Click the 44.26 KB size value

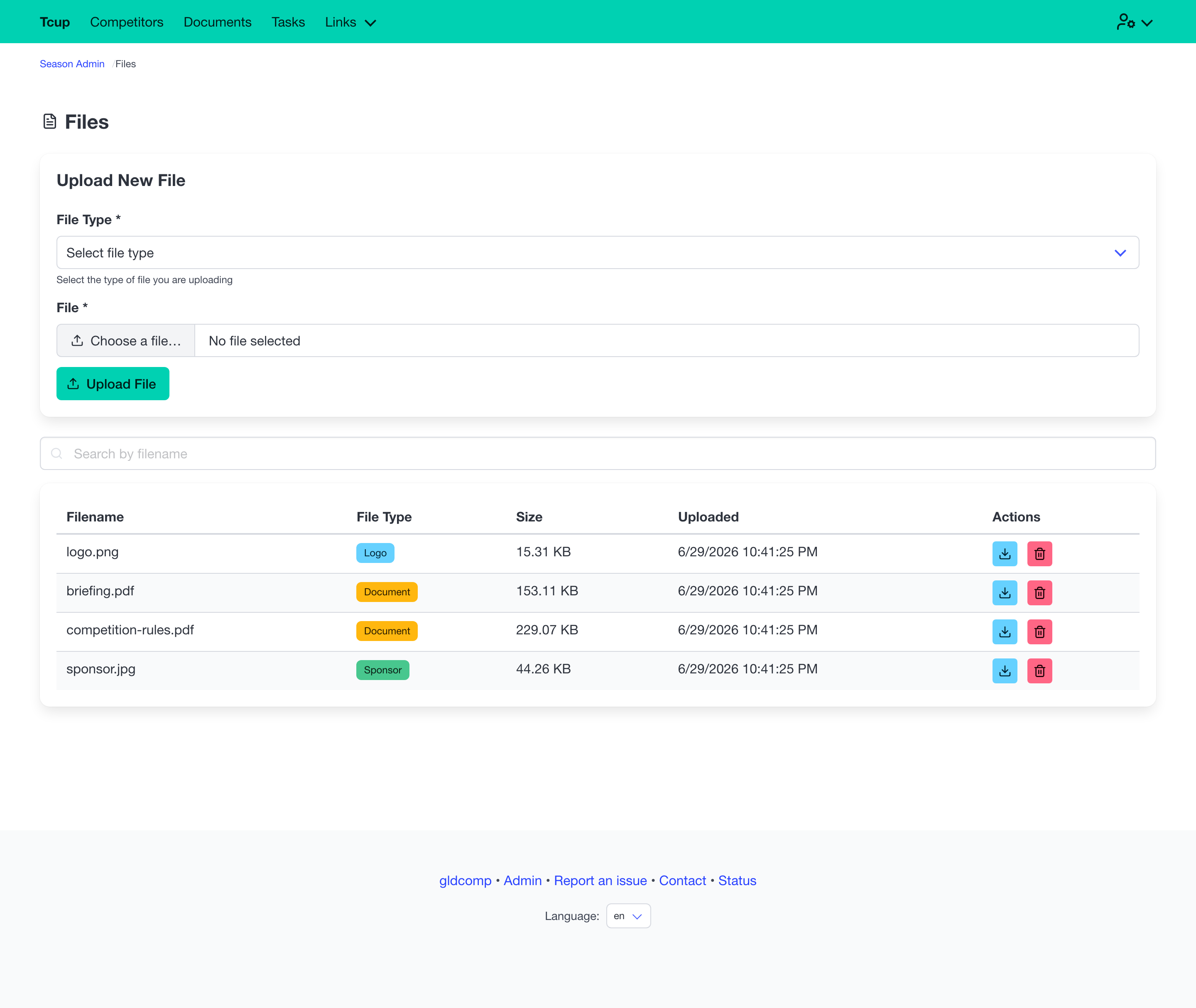point(543,669)
